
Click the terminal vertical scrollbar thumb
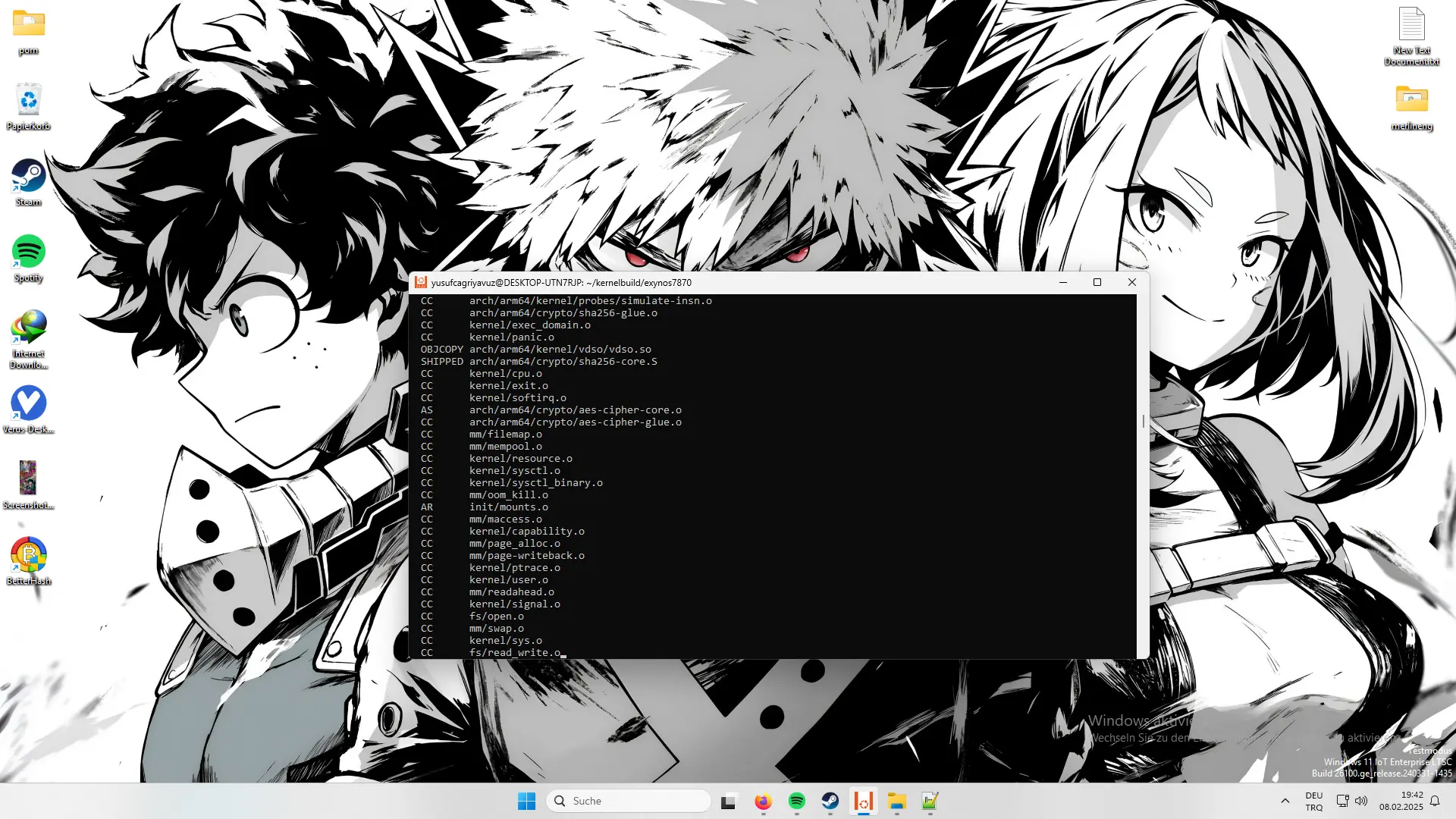tap(1143, 421)
